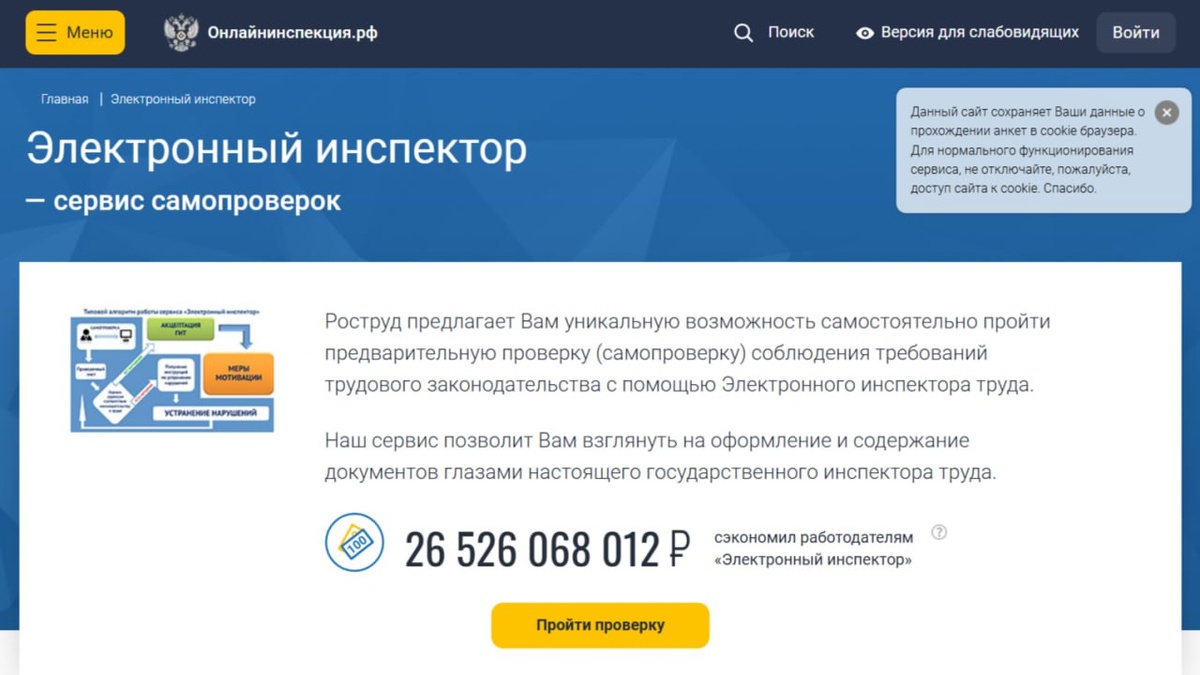Click the Электронный инспектор page heading
This screenshot has height=675, width=1200.
pos(277,148)
